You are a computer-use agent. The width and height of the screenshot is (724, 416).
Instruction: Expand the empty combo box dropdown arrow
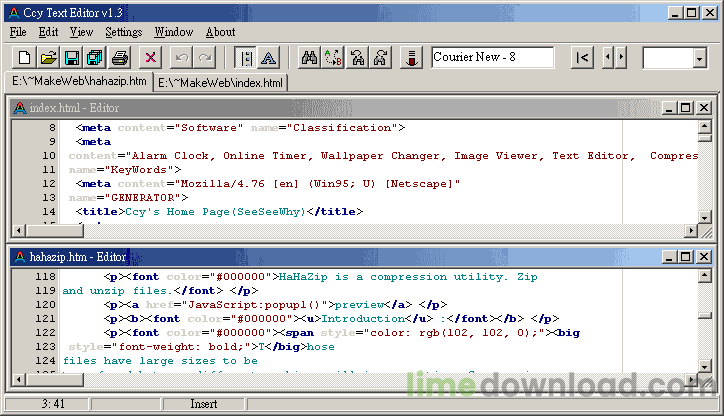pyautogui.click(x=700, y=58)
